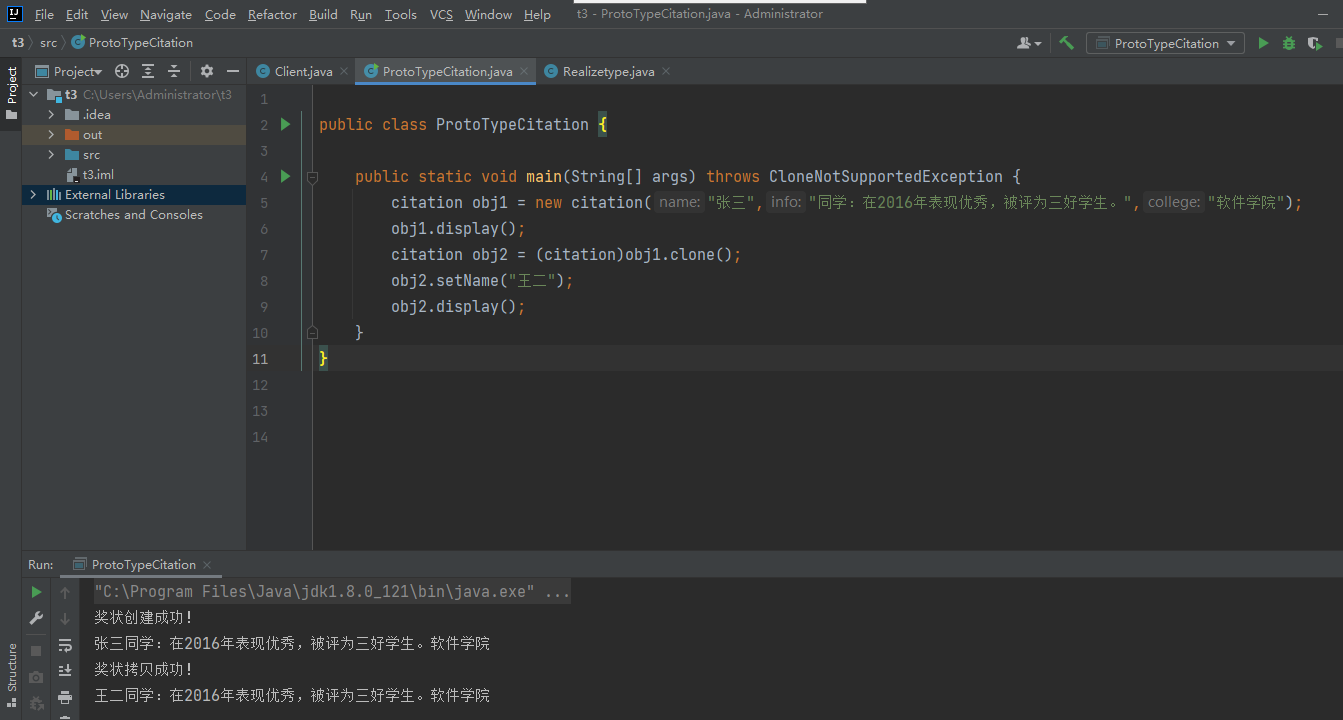Click the gutter run arrow beside main method
Image resolution: width=1343 pixels, height=720 pixels.
(285, 177)
